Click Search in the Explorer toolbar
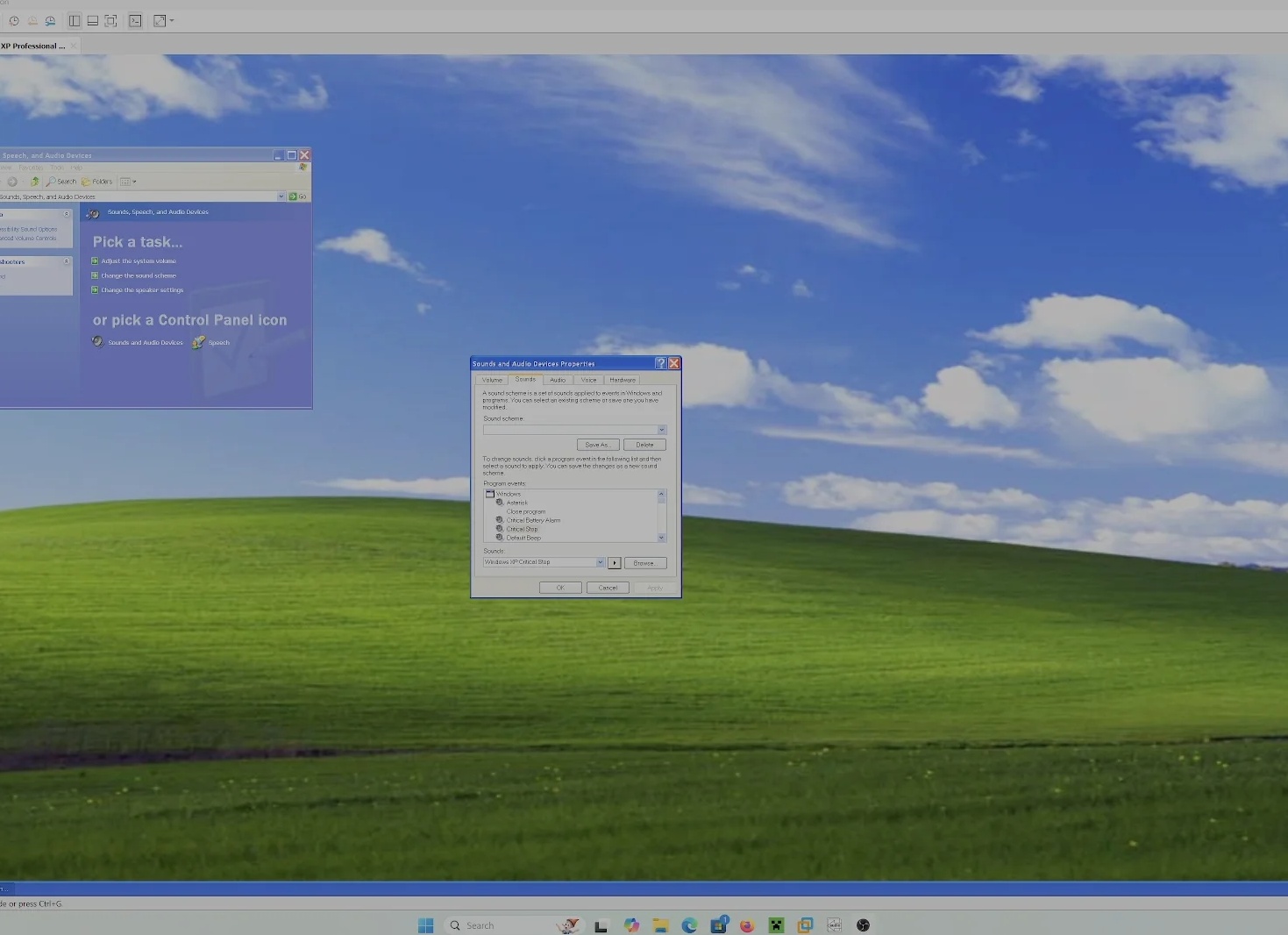Viewport: 1288px width, 935px height. 61,182
